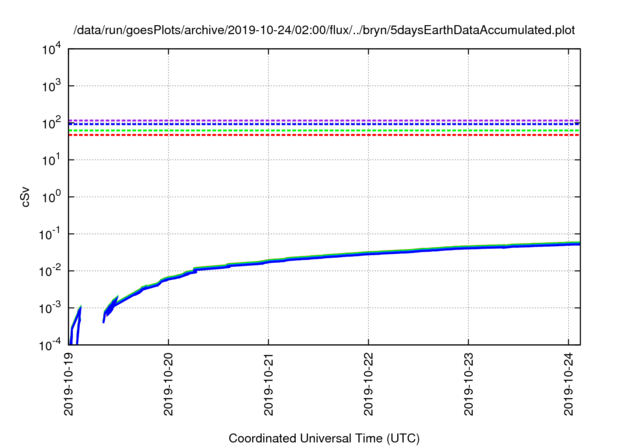Click the purple dashed threshold line
The width and height of the screenshot is (640, 448).
324,120
